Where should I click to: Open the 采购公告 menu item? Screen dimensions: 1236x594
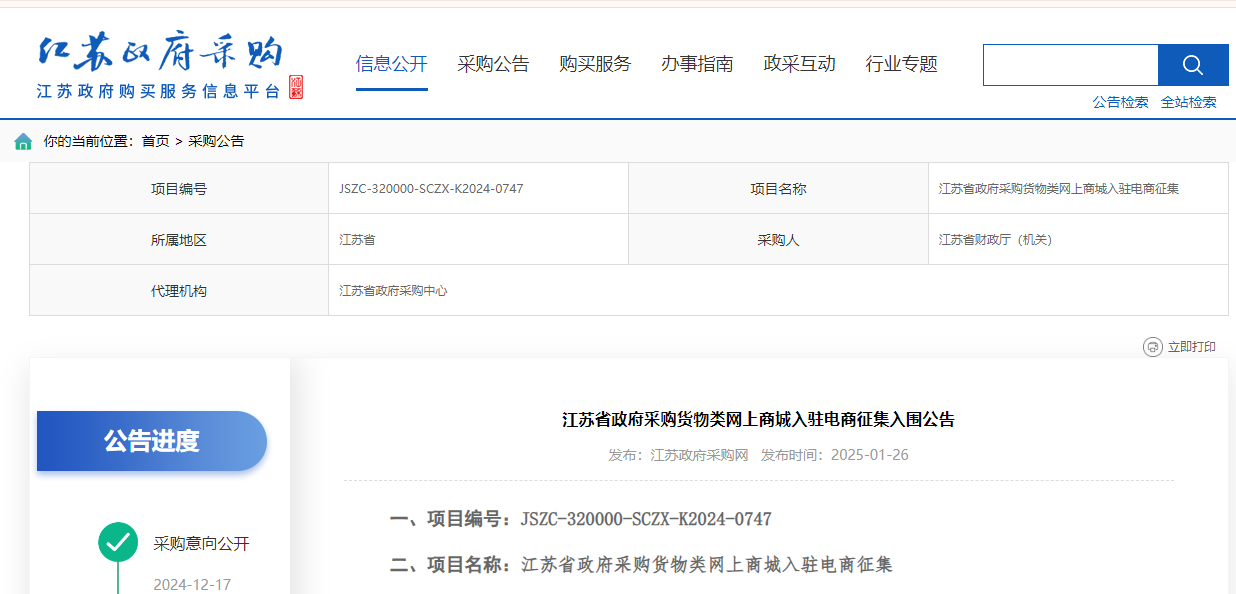coord(493,62)
